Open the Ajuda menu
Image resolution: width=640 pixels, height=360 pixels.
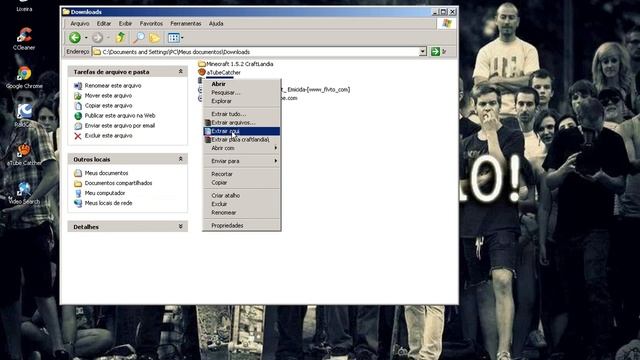(216, 24)
